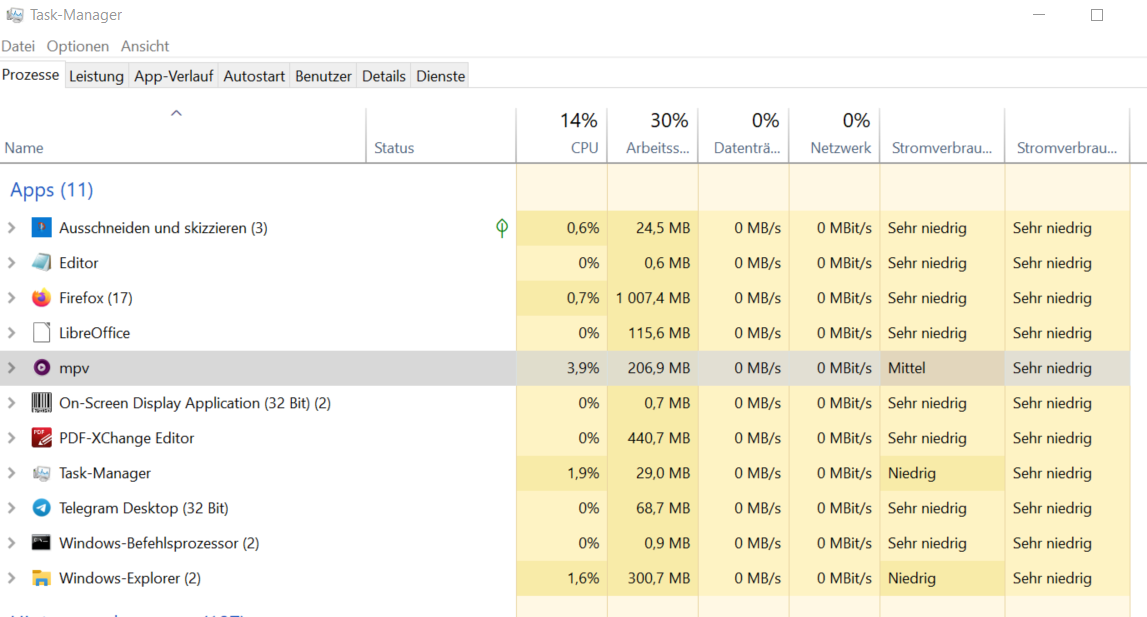The width and height of the screenshot is (1147, 617).
Task: Click the LibreOffice document icon
Action: pos(41,333)
